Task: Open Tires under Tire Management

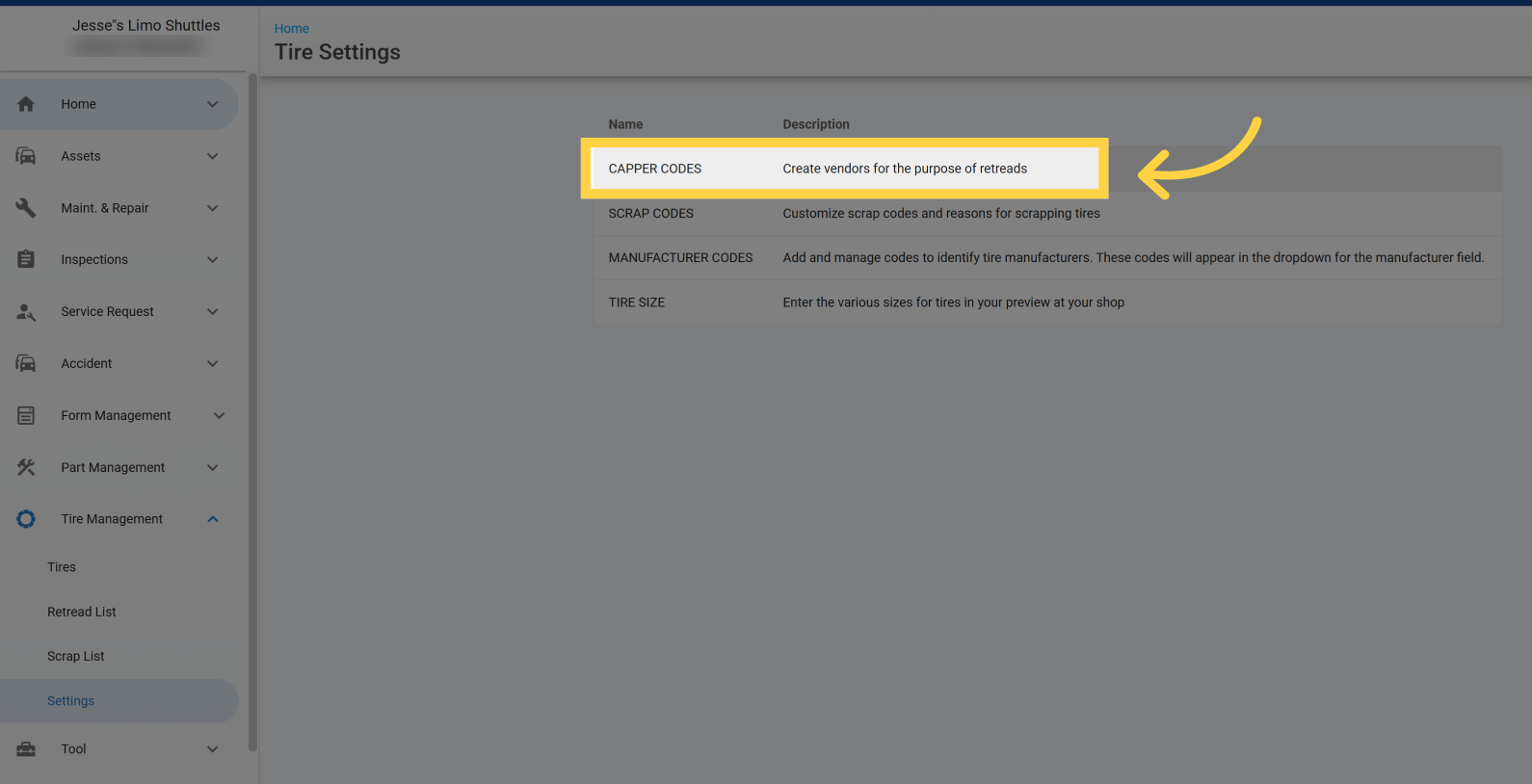Action: [62, 567]
